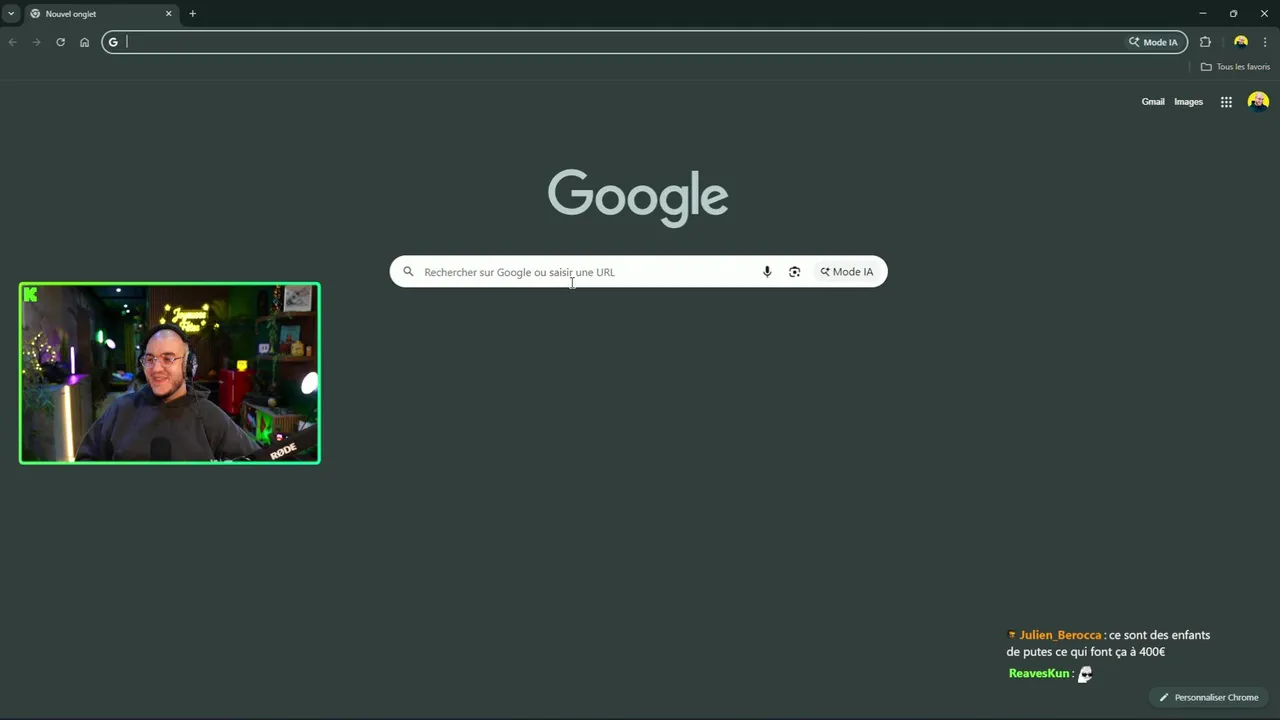Open the Gmail link
Viewport: 1280px width, 720px height.
pos(1153,102)
